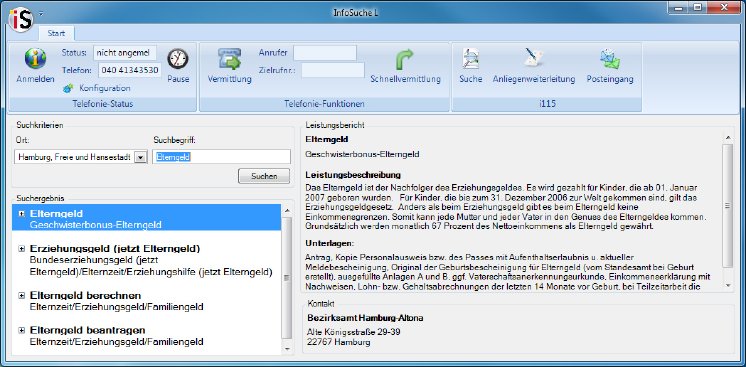Click the Suchen button

pyautogui.click(x=264, y=176)
